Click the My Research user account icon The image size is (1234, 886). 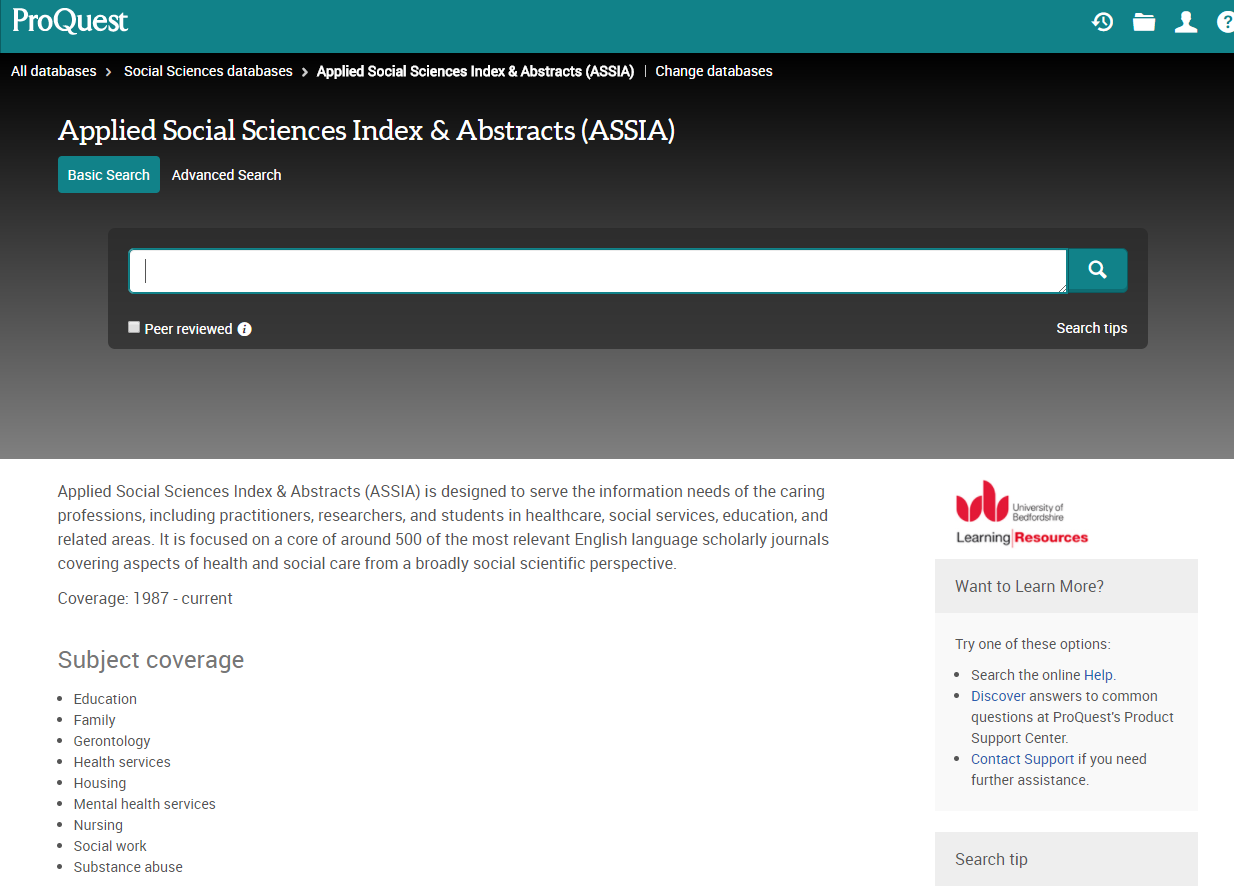pyautogui.click(x=1186, y=22)
